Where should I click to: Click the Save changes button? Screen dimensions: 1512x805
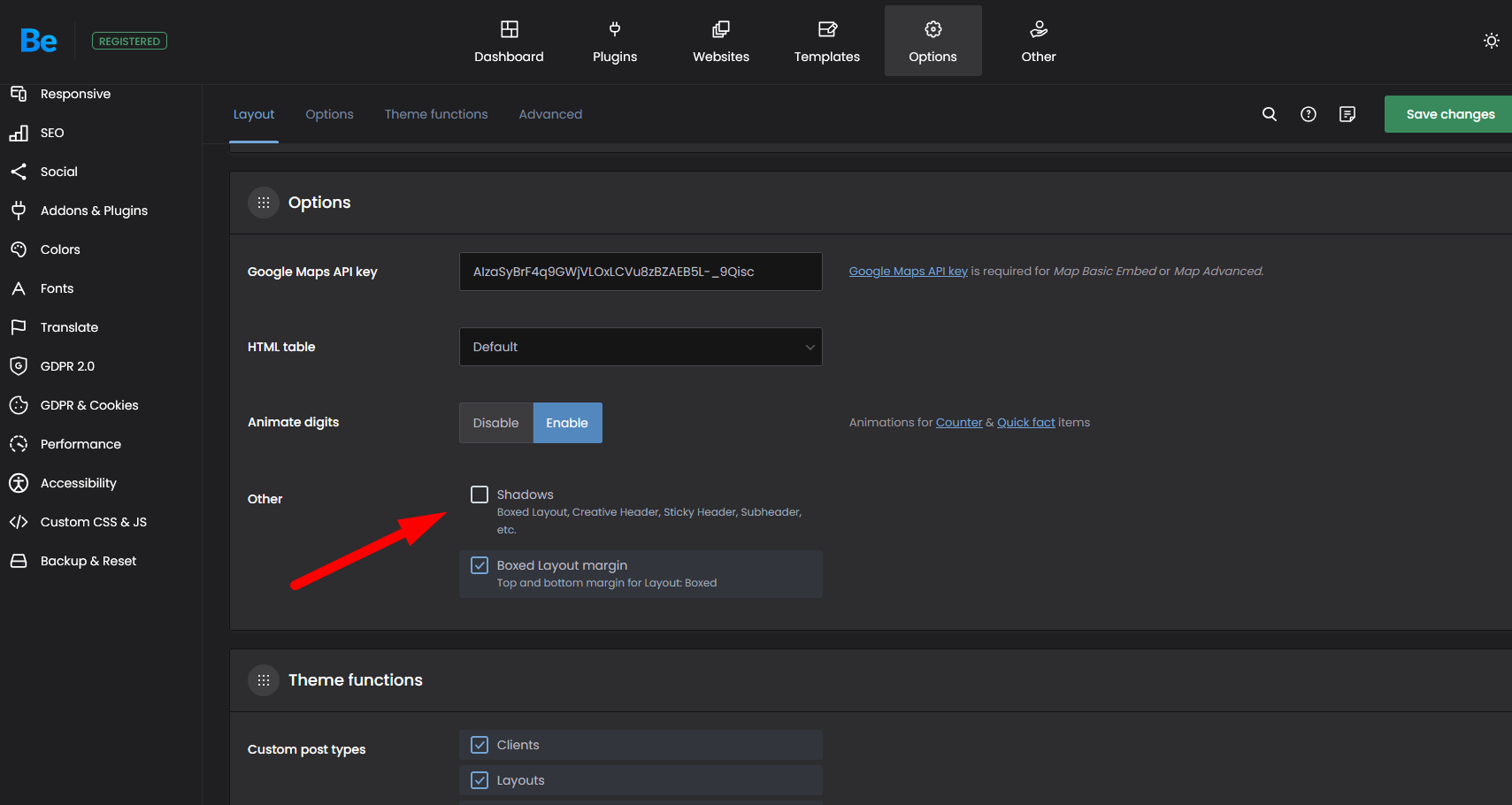[x=1449, y=114]
